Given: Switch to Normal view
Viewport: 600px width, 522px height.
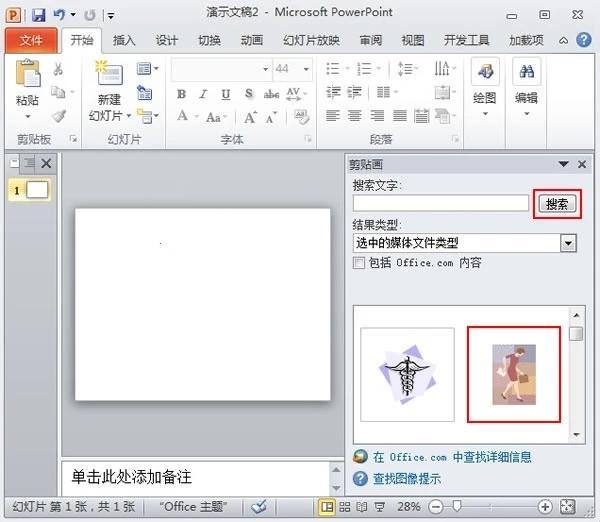Looking at the screenshot, I should [327, 507].
